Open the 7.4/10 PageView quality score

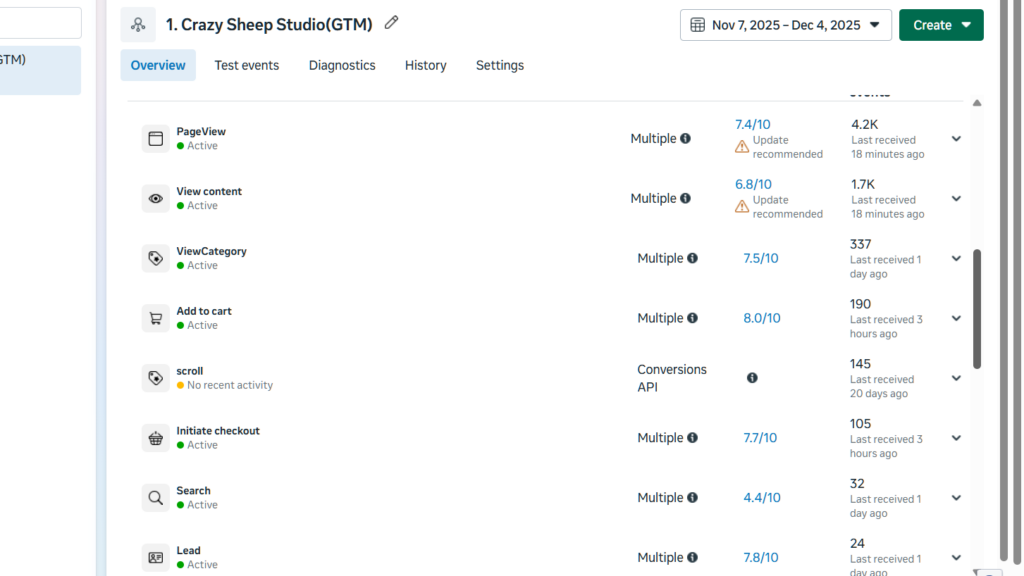752,125
